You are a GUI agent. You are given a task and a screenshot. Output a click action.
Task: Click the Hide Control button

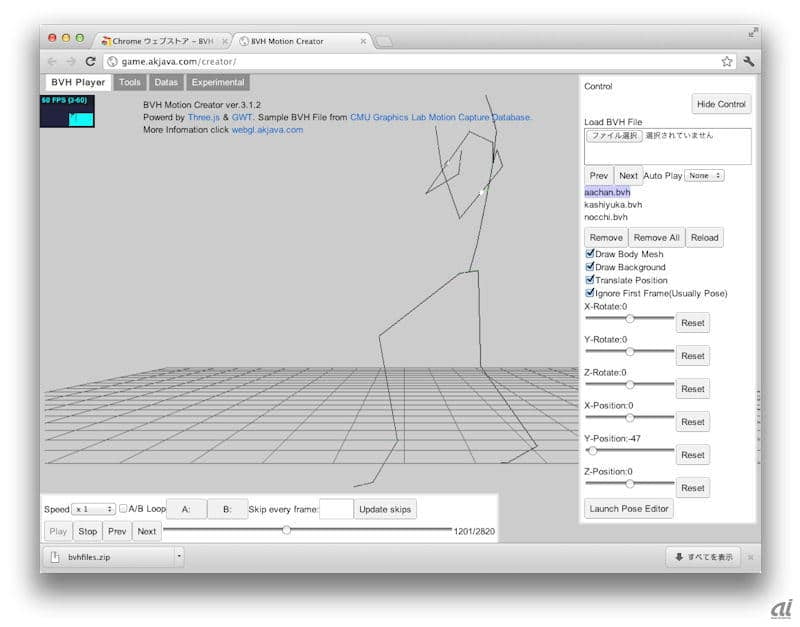721,104
